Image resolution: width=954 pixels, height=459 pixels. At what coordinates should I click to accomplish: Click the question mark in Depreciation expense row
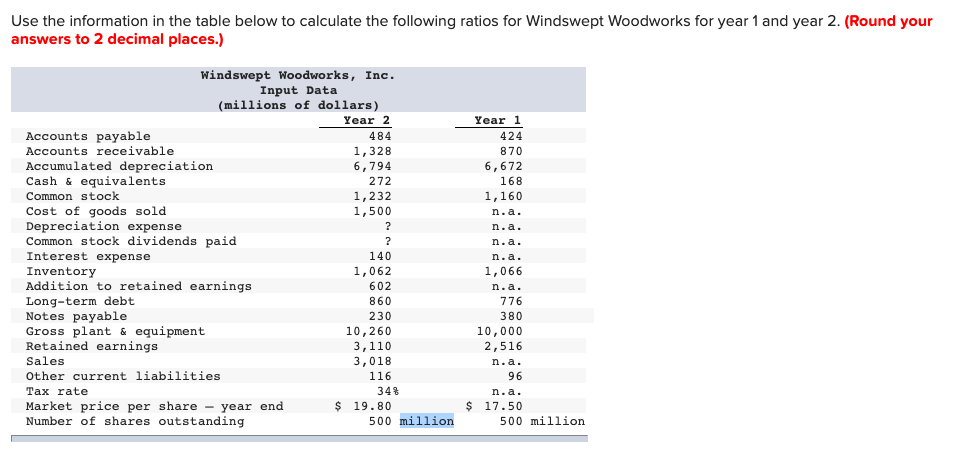click(388, 226)
